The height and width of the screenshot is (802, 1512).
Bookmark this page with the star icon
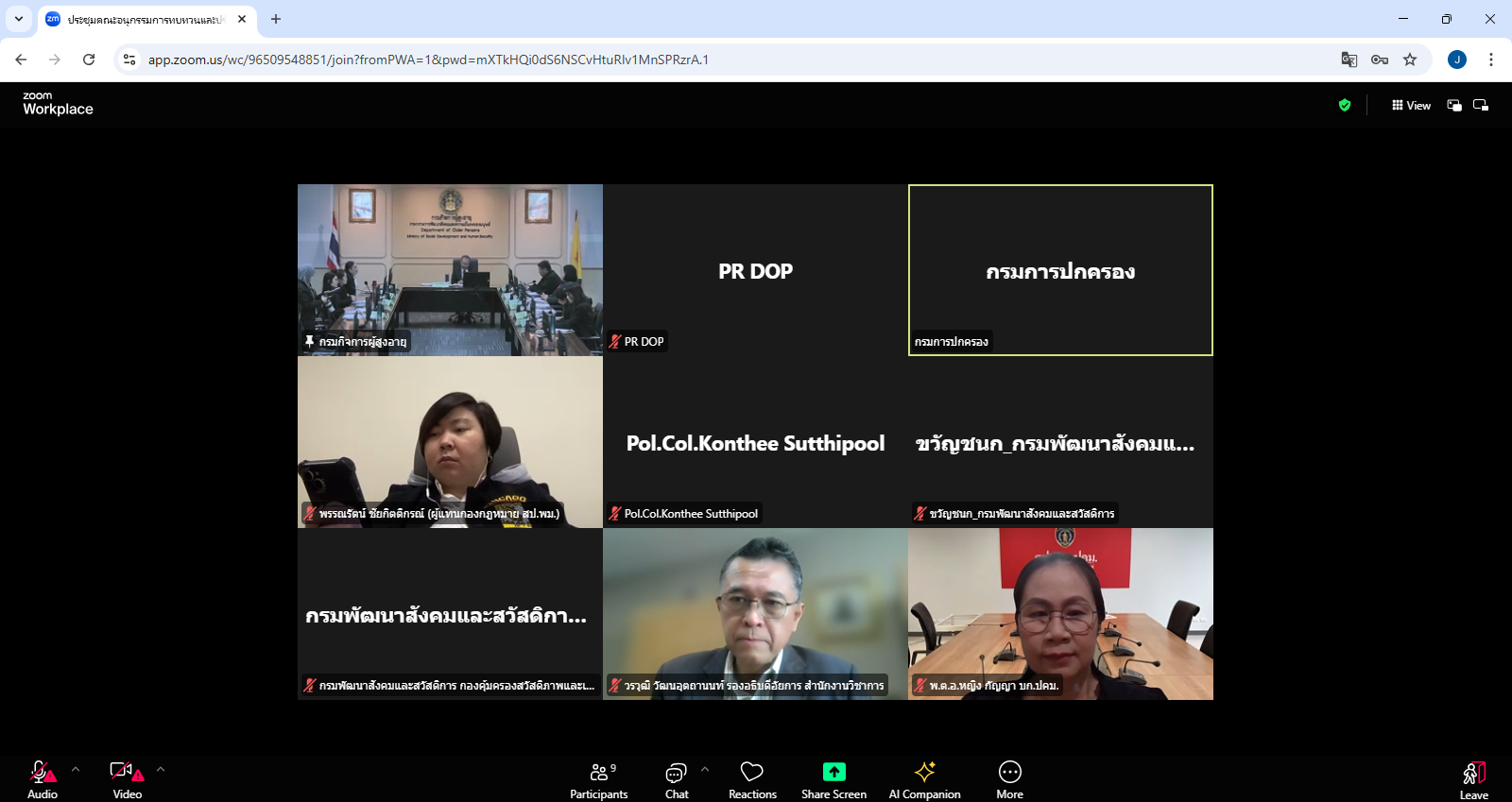(x=1410, y=60)
